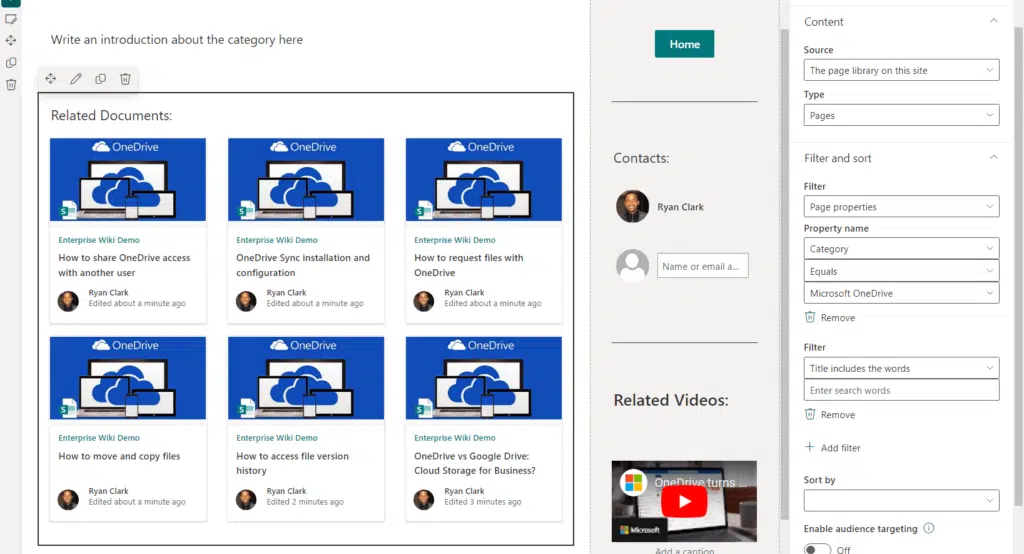The image size is (1024, 554).
Task: Open the Equals operator dropdown
Action: 901,271
